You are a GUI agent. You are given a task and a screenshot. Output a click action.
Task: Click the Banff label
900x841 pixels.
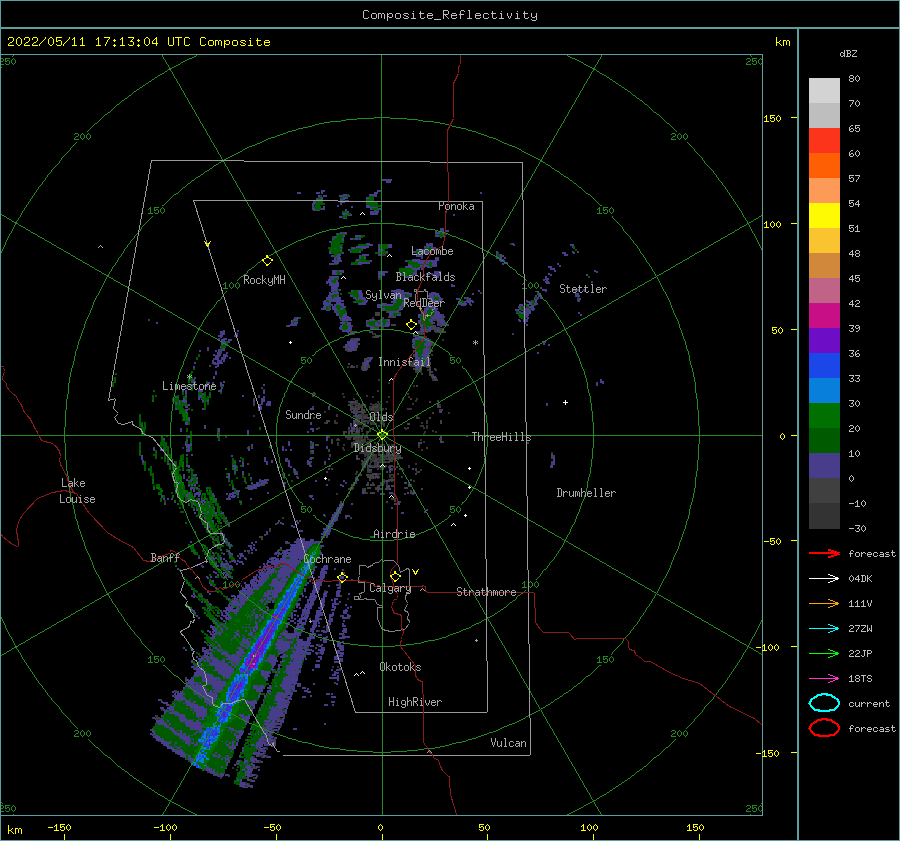click(165, 557)
